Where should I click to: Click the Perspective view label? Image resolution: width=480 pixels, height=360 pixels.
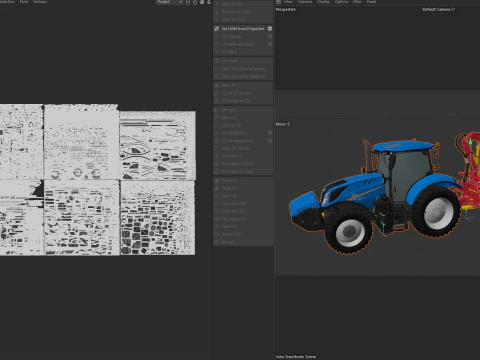click(x=285, y=9)
